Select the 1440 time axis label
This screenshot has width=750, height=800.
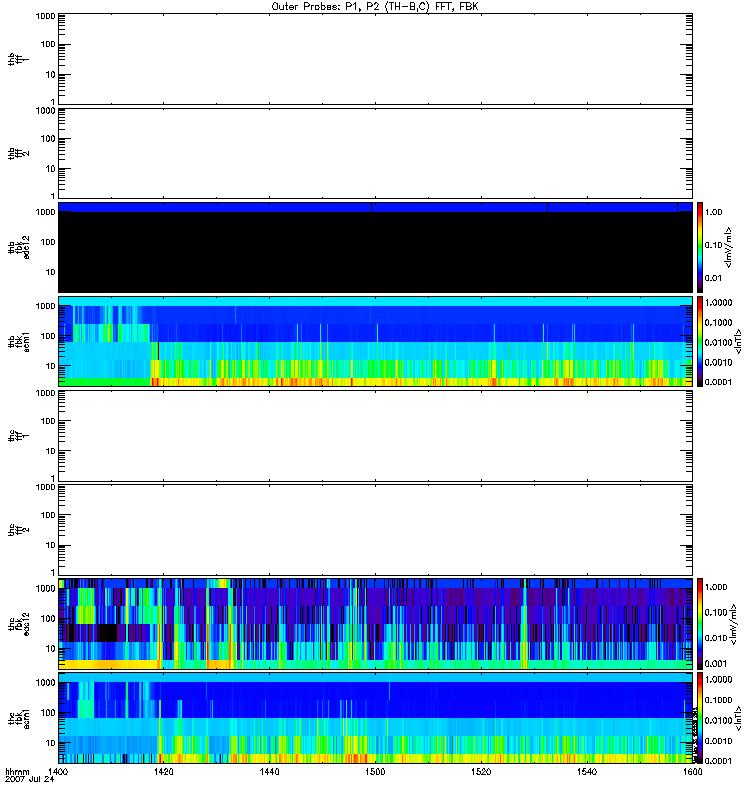[x=269, y=773]
